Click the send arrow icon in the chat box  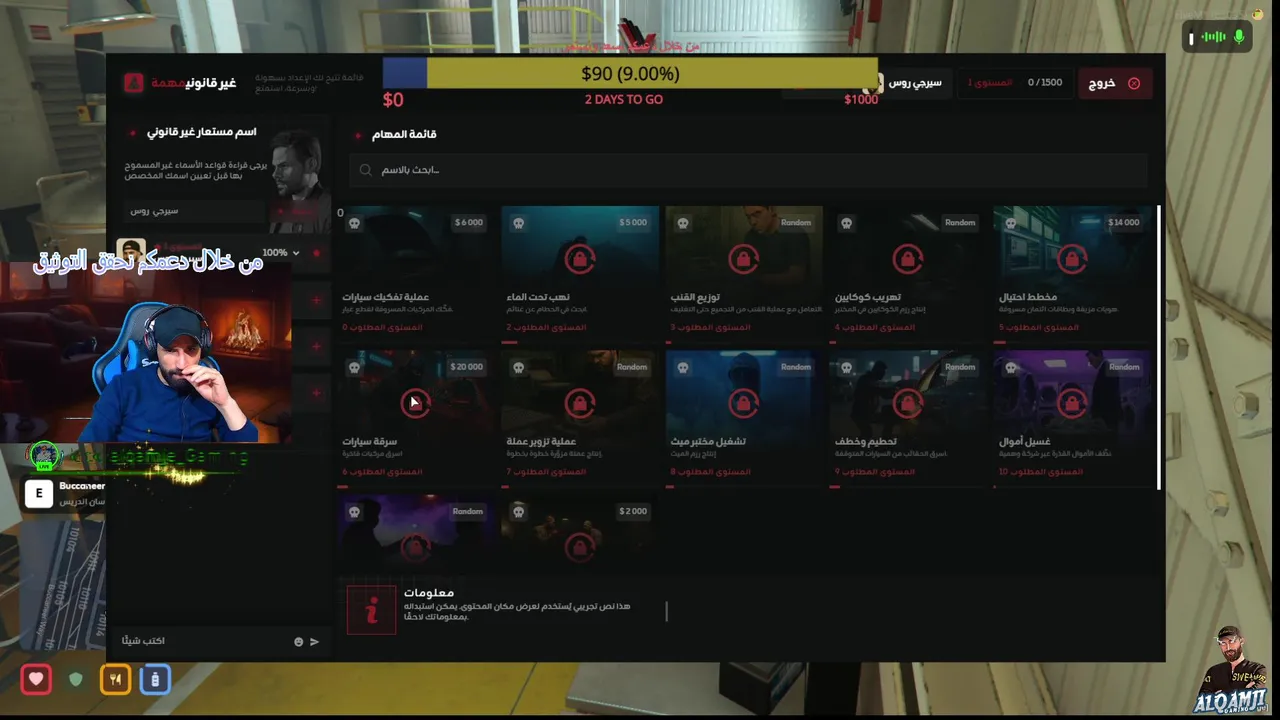(x=314, y=641)
